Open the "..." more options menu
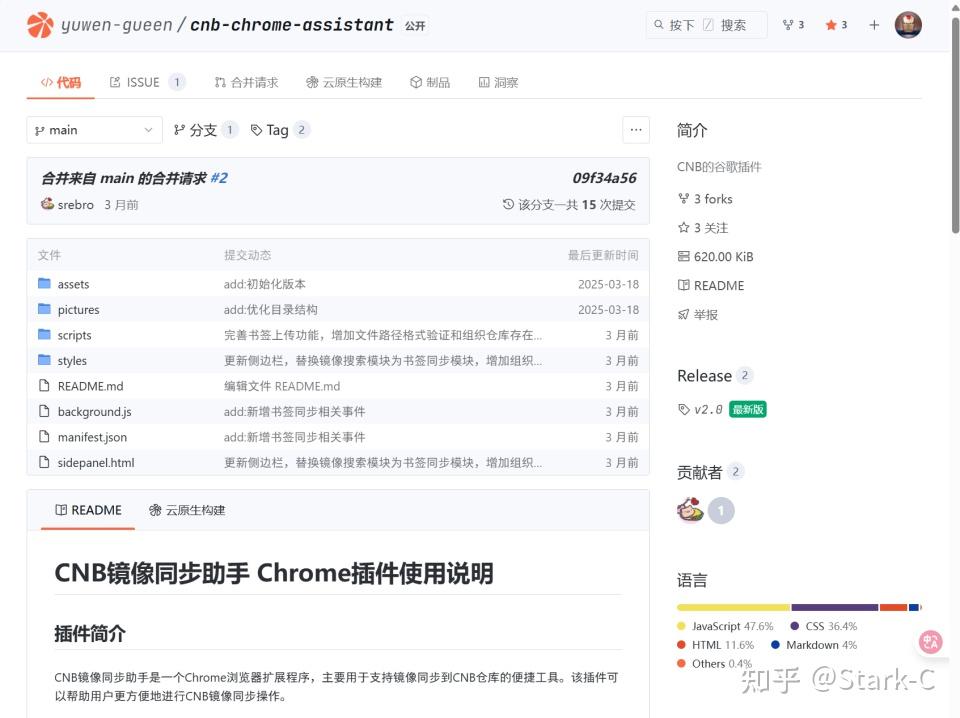 point(636,129)
